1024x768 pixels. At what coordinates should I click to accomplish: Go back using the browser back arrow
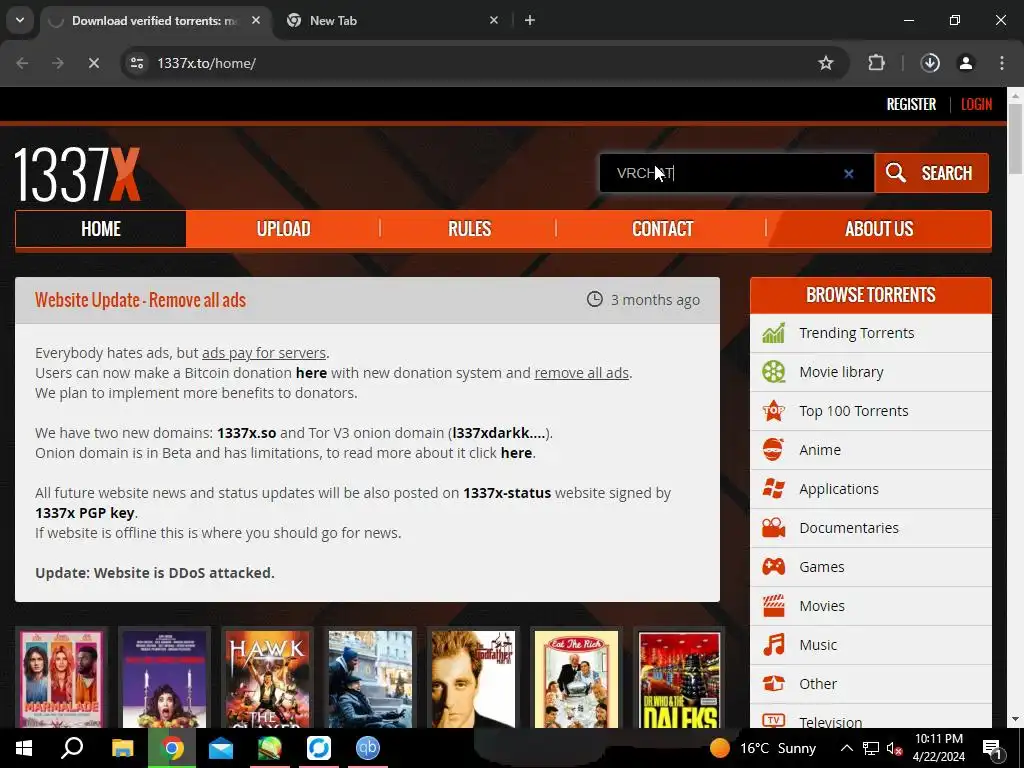coord(22,63)
